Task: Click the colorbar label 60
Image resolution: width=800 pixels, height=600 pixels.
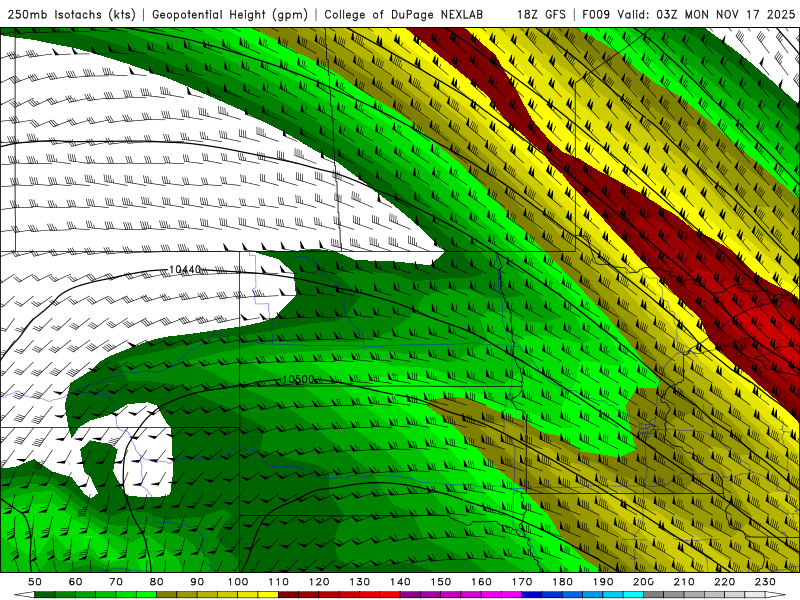Action: 76,582
